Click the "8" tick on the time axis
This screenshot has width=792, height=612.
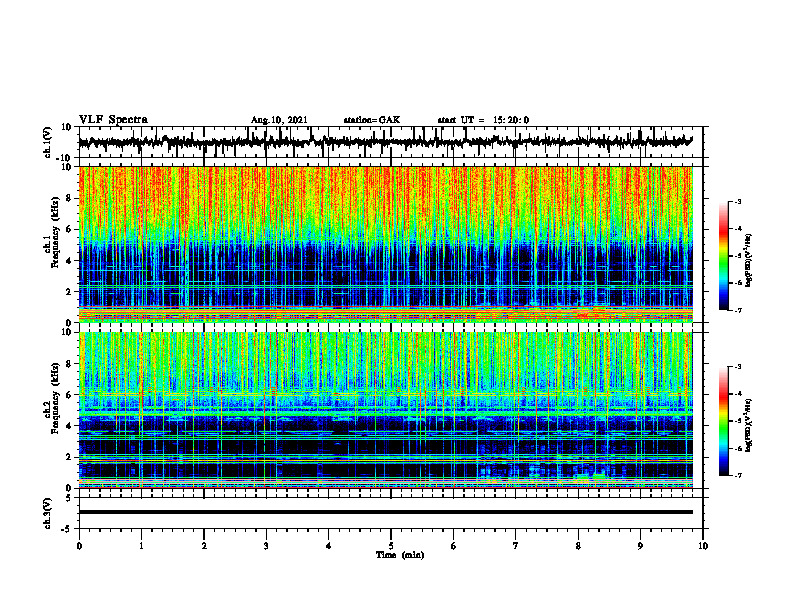click(x=578, y=546)
